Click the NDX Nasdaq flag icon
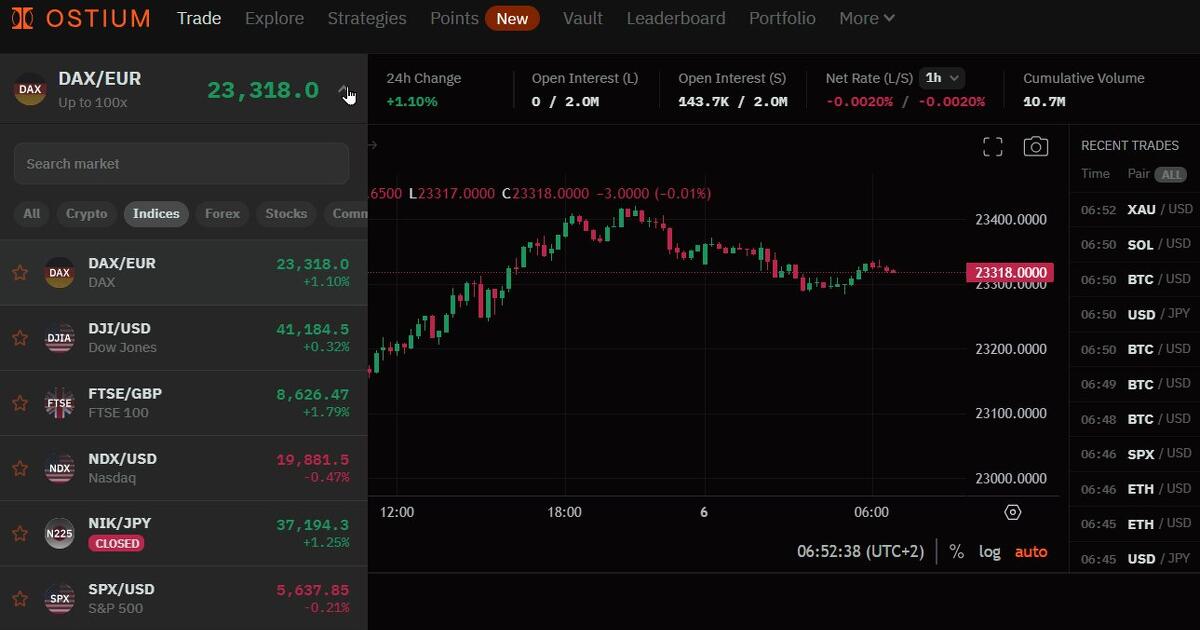The image size is (1200, 630). point(60,468)
